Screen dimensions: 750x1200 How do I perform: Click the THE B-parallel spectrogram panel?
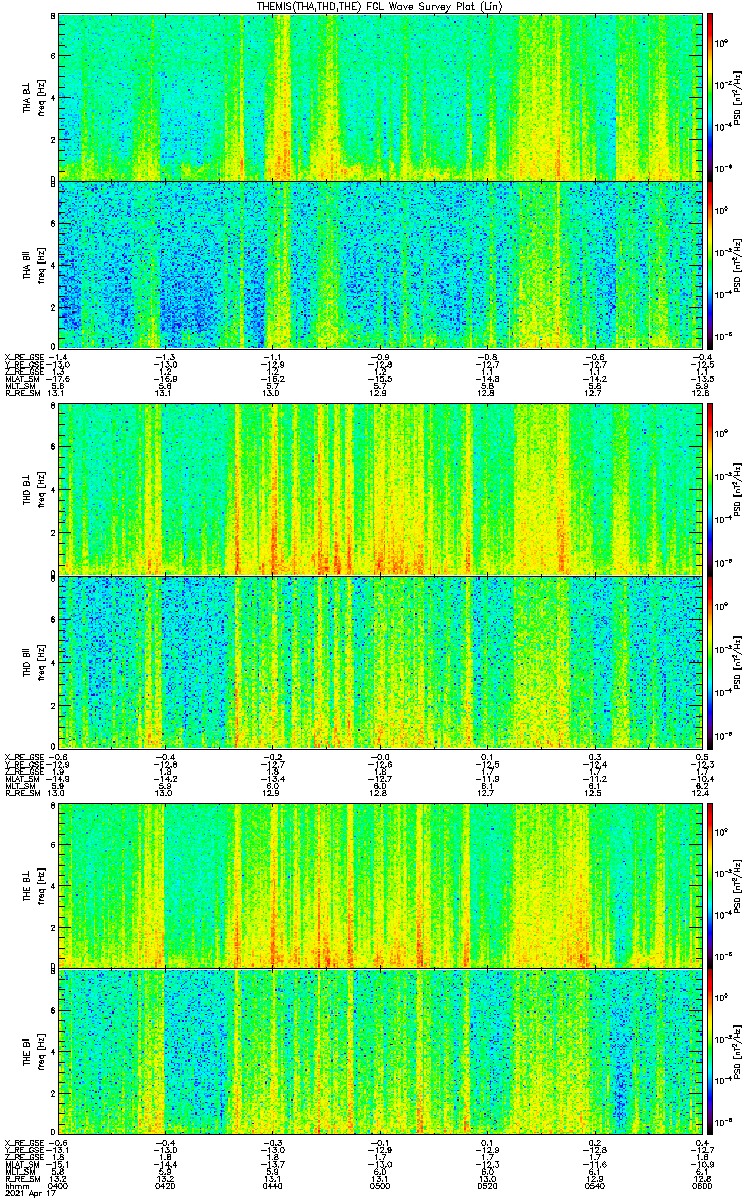(380, 1051)
